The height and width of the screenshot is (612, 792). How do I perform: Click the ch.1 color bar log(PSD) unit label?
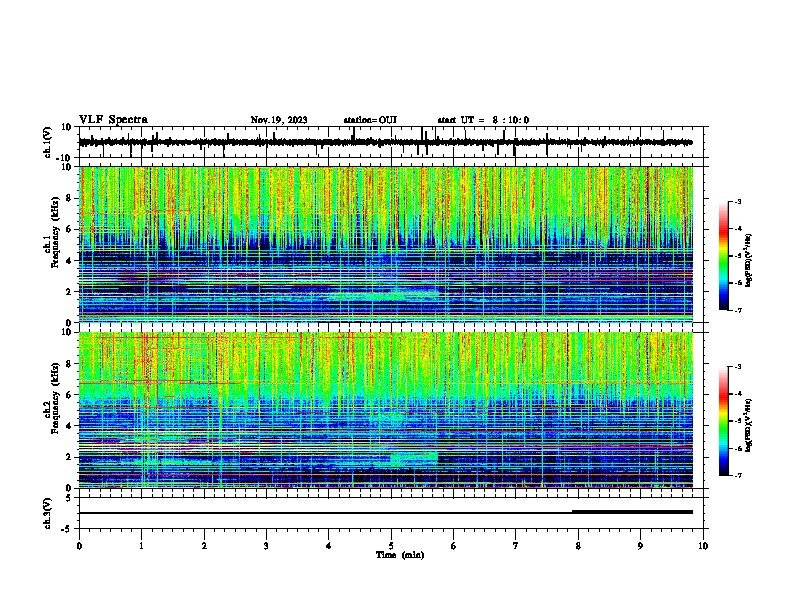click(x=748, y=261)
